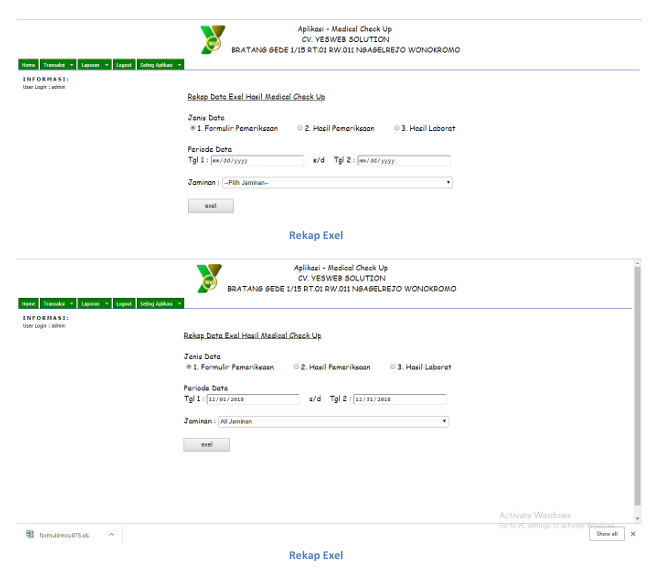
Task: Click scrollbar down arrow in lower window
Action: [x=637, y=518]
